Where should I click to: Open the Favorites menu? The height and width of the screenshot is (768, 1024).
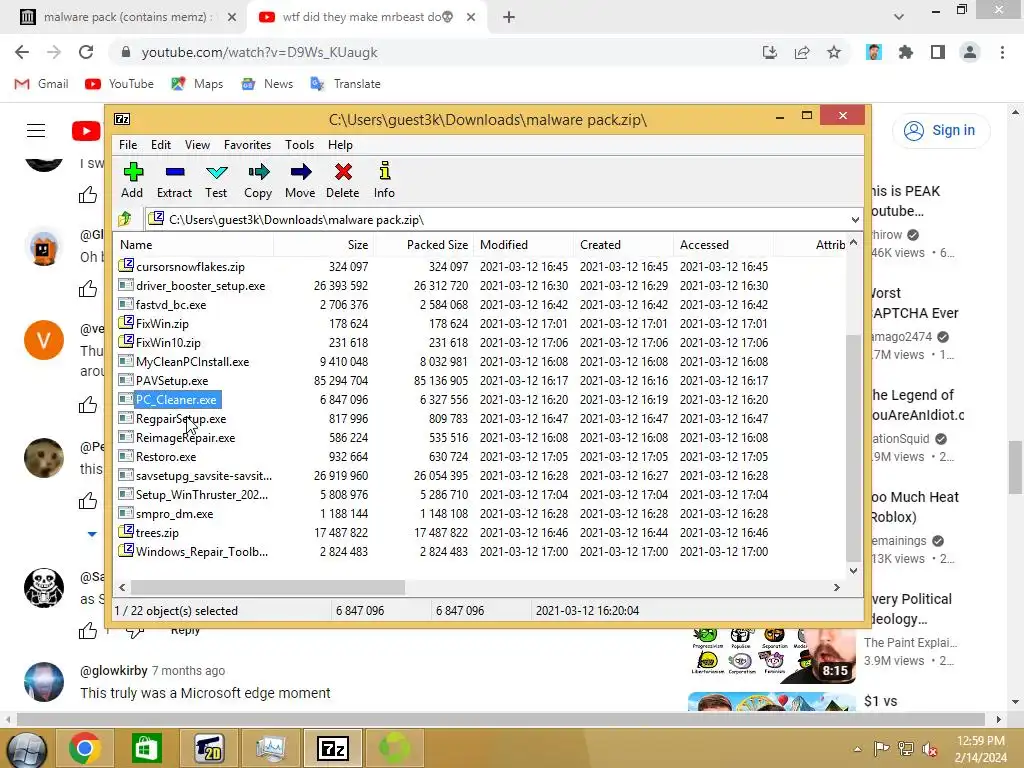pos(248,145)
